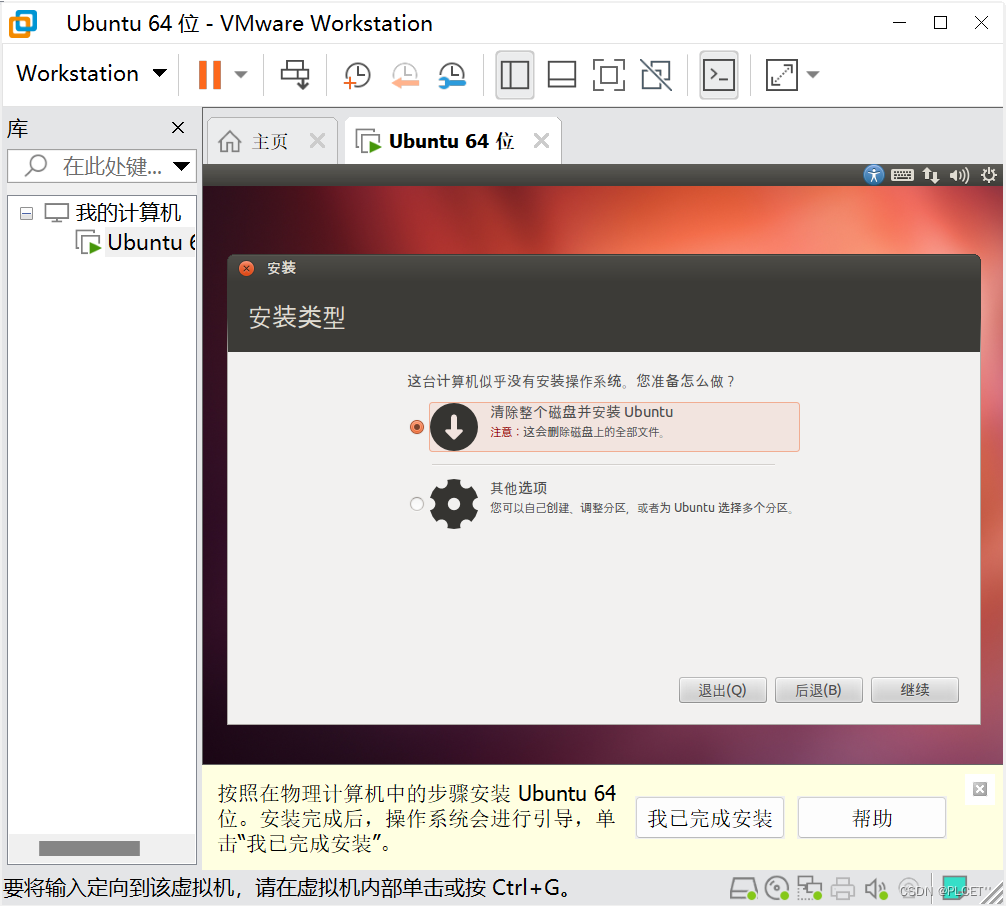Open the library search filter dropdown
Screen dimensions: 1006x906
(182, 167)
